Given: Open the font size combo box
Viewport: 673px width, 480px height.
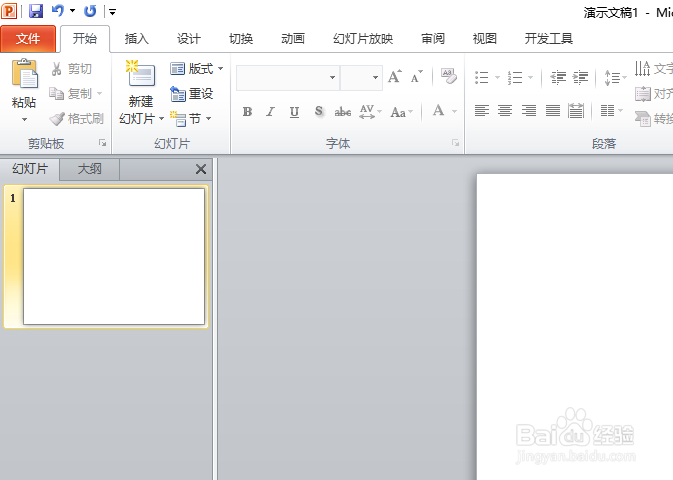Looking at the screenshot, I should pyautogui.click(x=361, y=78).
